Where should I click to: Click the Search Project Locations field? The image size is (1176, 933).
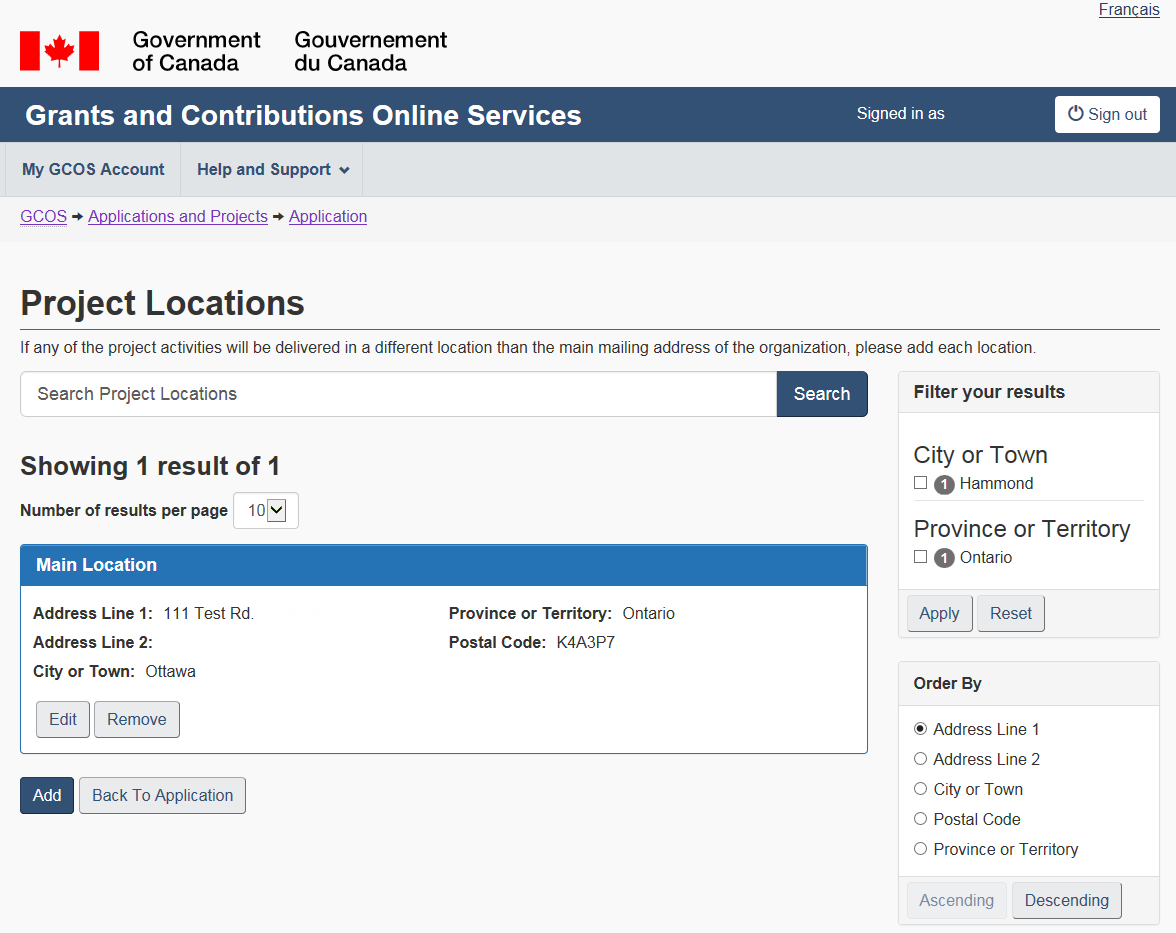[398, 394]
